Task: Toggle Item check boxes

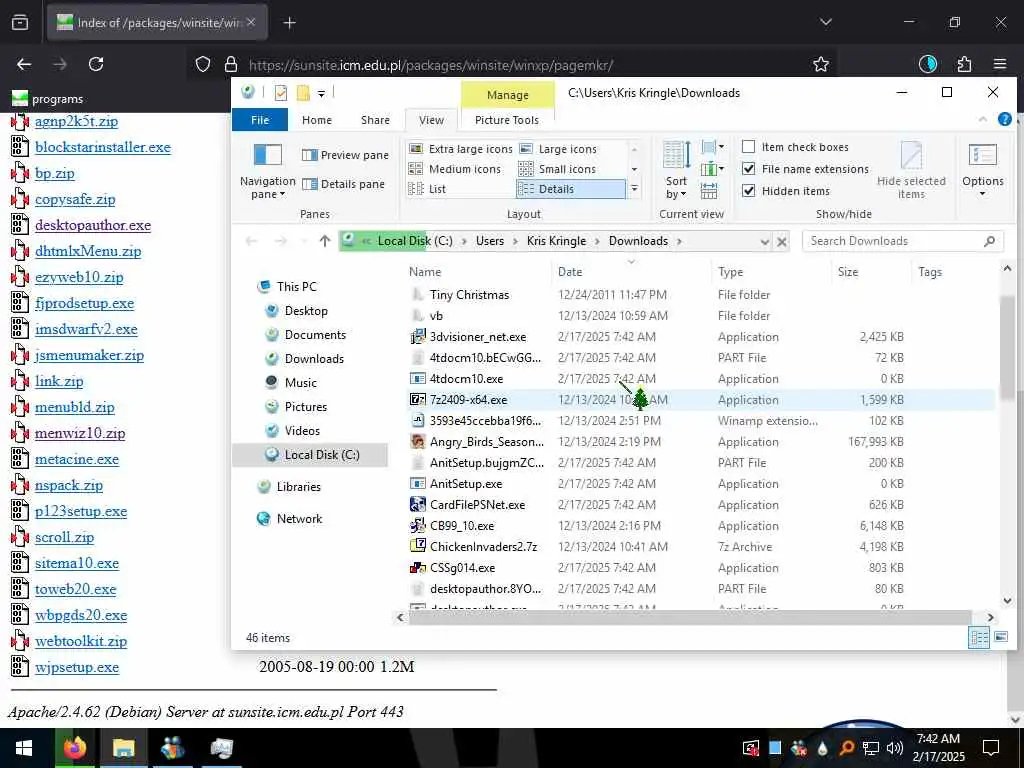Action: point(748,147)
